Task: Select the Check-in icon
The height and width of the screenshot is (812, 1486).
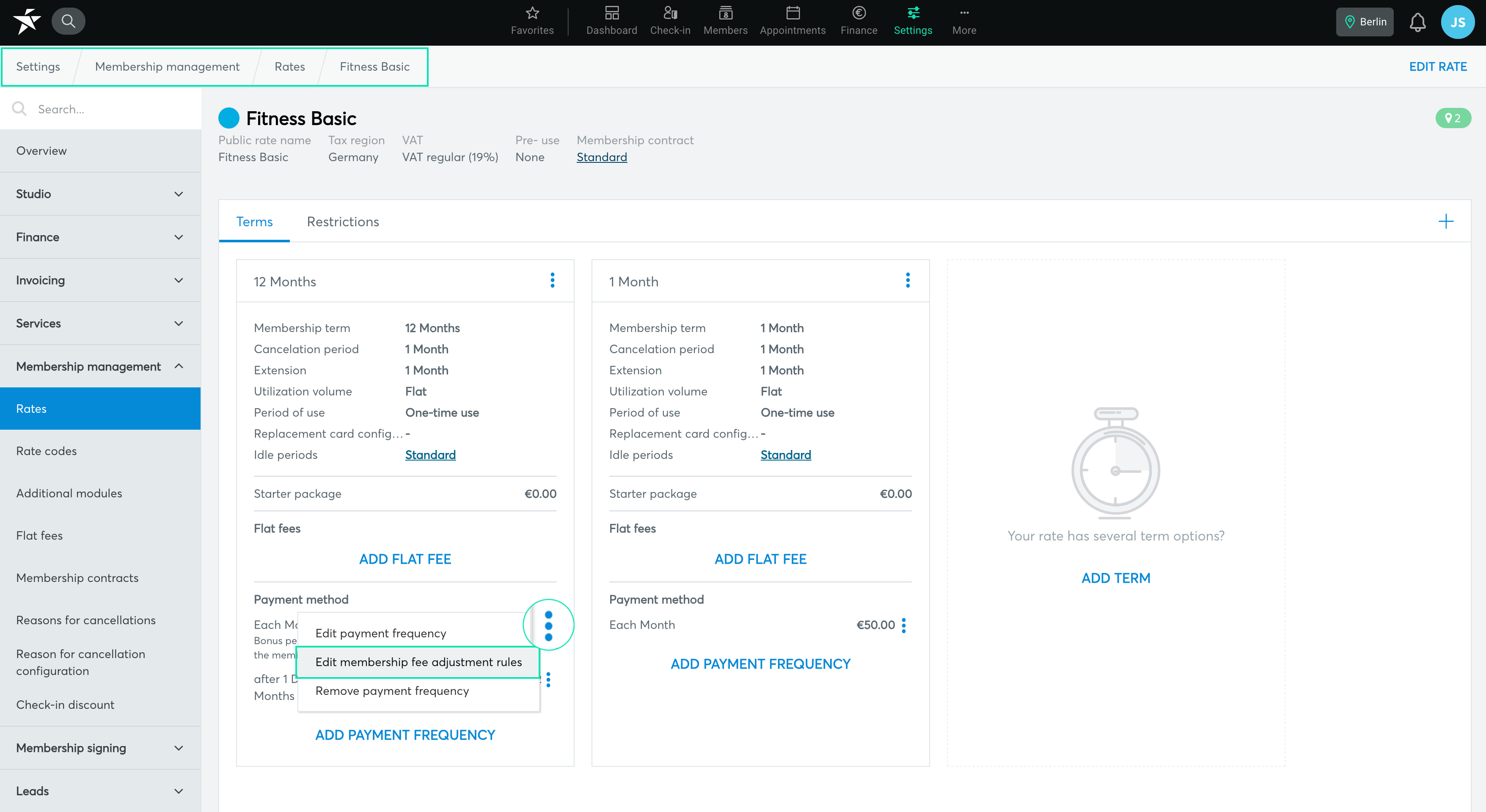Action: pos(670,21)
